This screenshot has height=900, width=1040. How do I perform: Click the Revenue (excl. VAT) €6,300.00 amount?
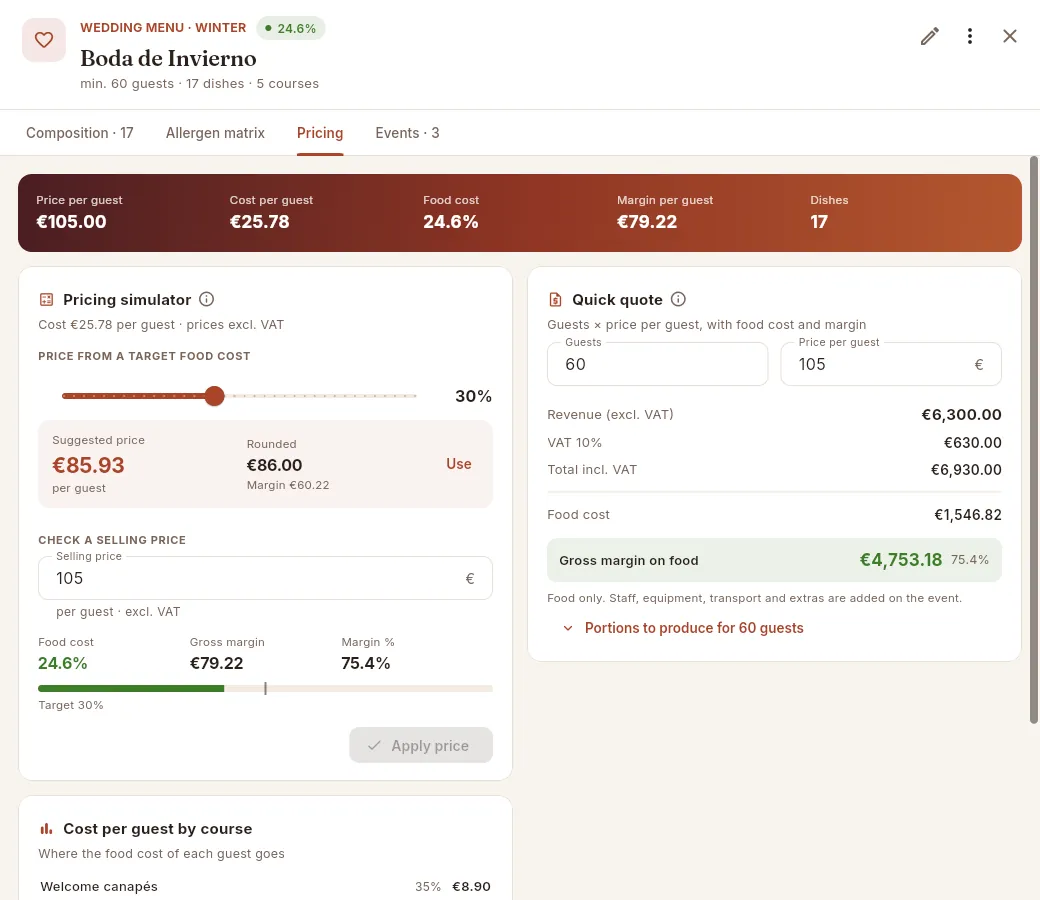(961, 415)
